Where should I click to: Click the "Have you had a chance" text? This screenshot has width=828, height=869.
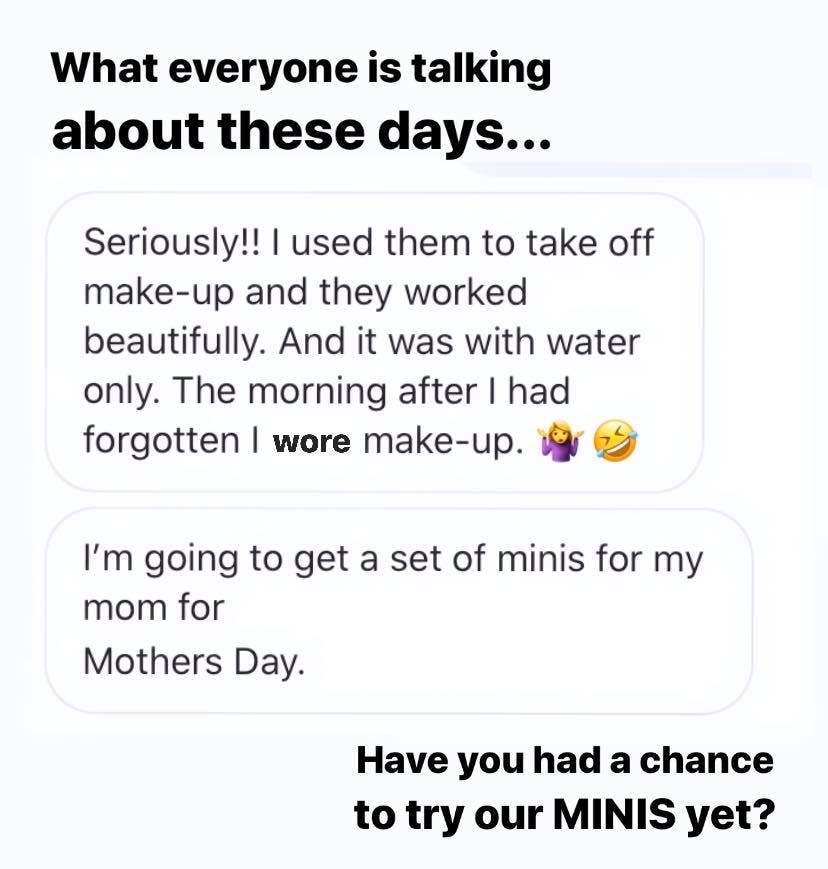point(565,760)
